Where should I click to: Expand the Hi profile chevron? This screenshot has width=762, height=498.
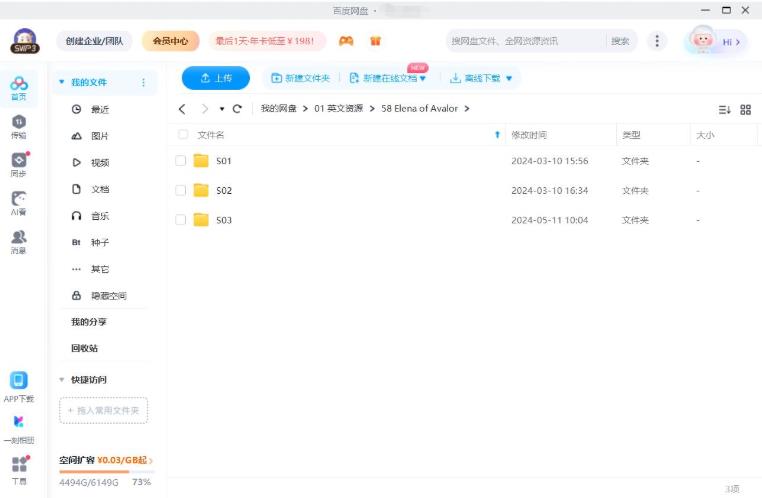(x=738, y=42)
